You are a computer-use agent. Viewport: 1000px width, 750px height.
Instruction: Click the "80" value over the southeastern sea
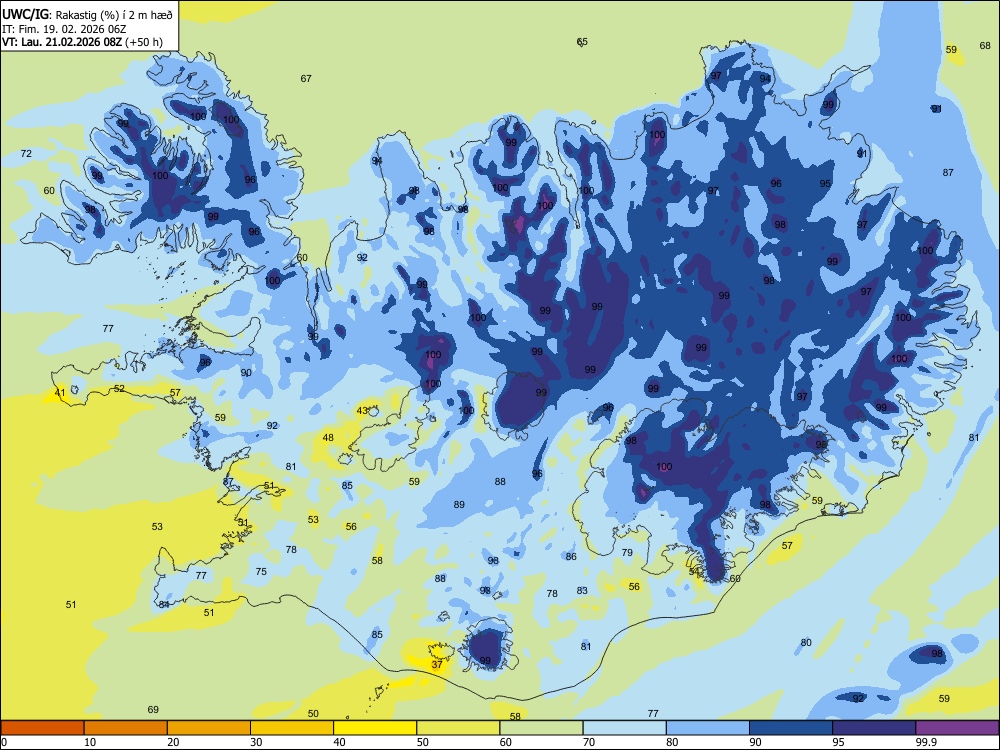click(806, 642)
